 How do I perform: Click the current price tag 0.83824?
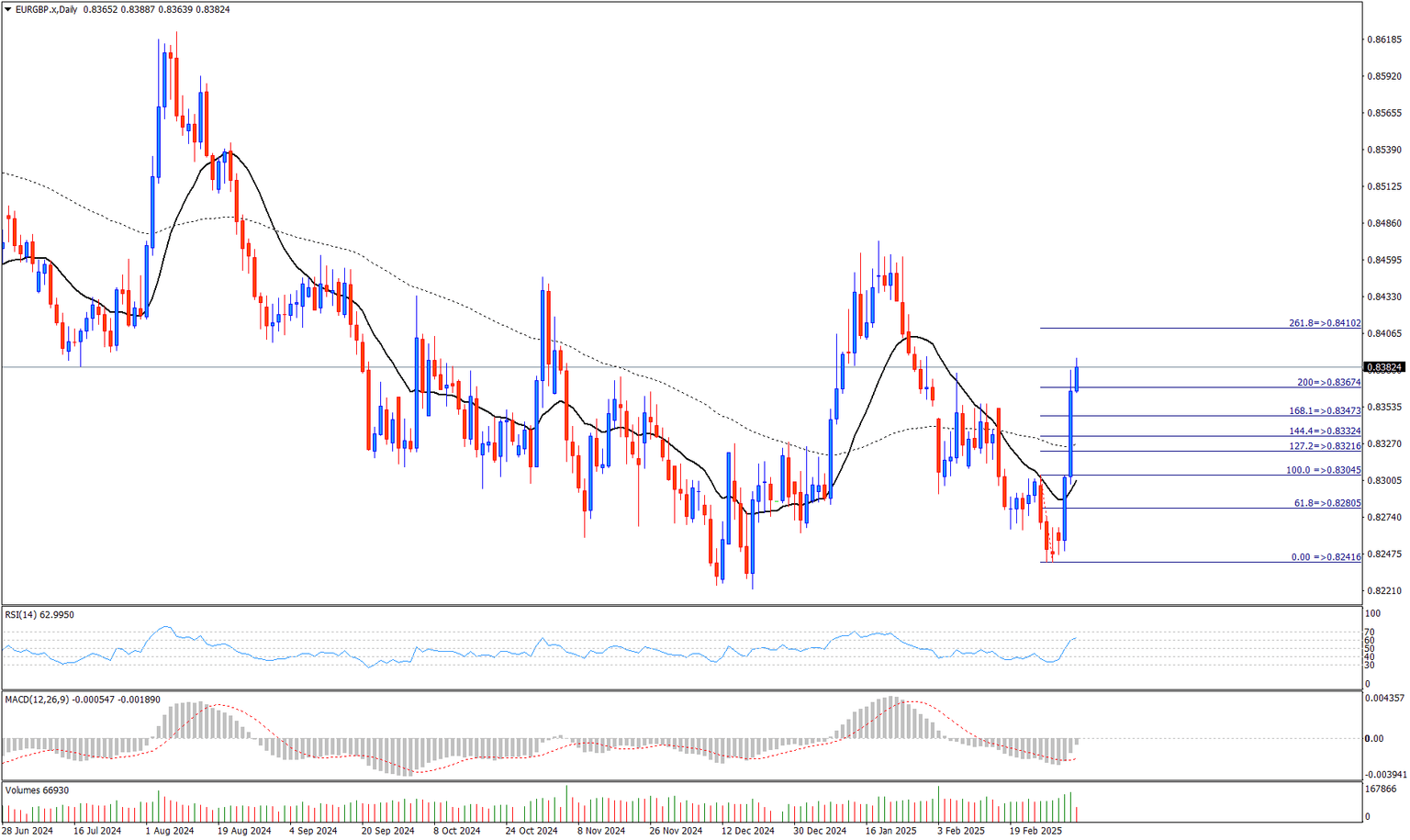click(1385, 367)
